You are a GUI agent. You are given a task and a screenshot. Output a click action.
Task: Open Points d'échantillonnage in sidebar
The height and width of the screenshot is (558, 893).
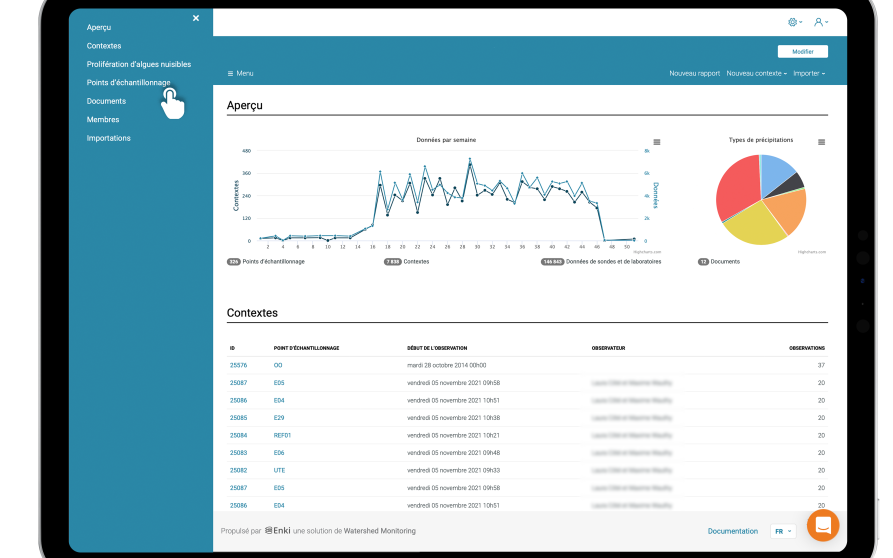(x=128, y=83)
